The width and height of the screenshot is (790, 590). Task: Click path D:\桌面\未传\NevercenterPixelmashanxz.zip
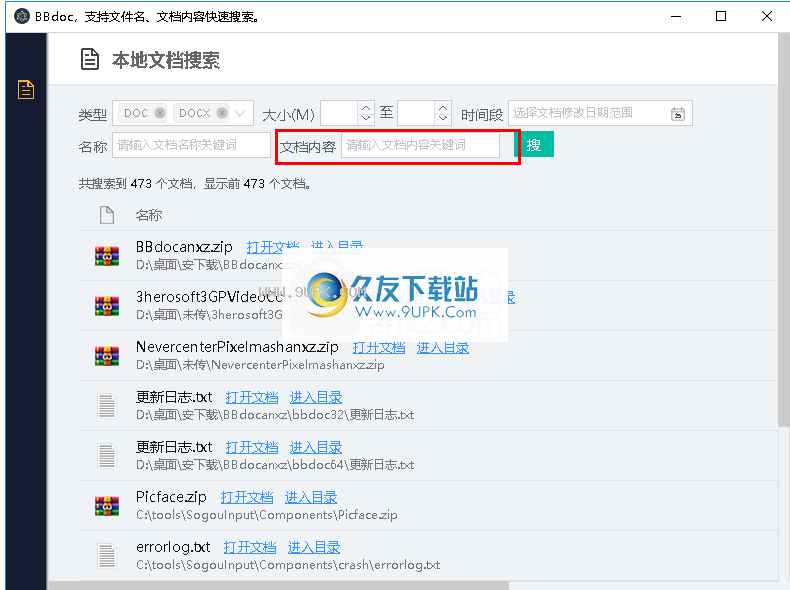(260, 365)
